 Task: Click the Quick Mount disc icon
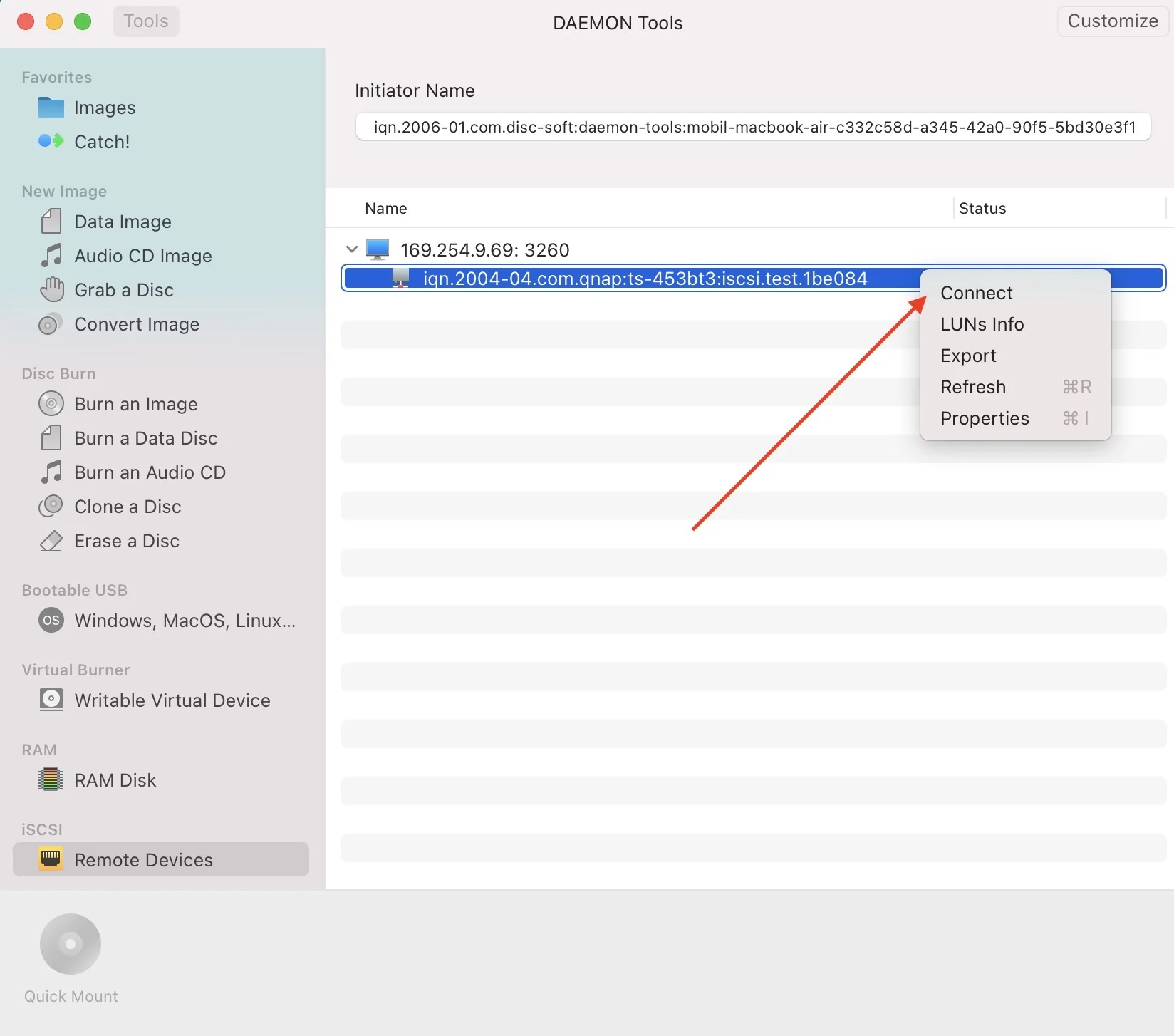pyautogui.click(x=71, y=943)
